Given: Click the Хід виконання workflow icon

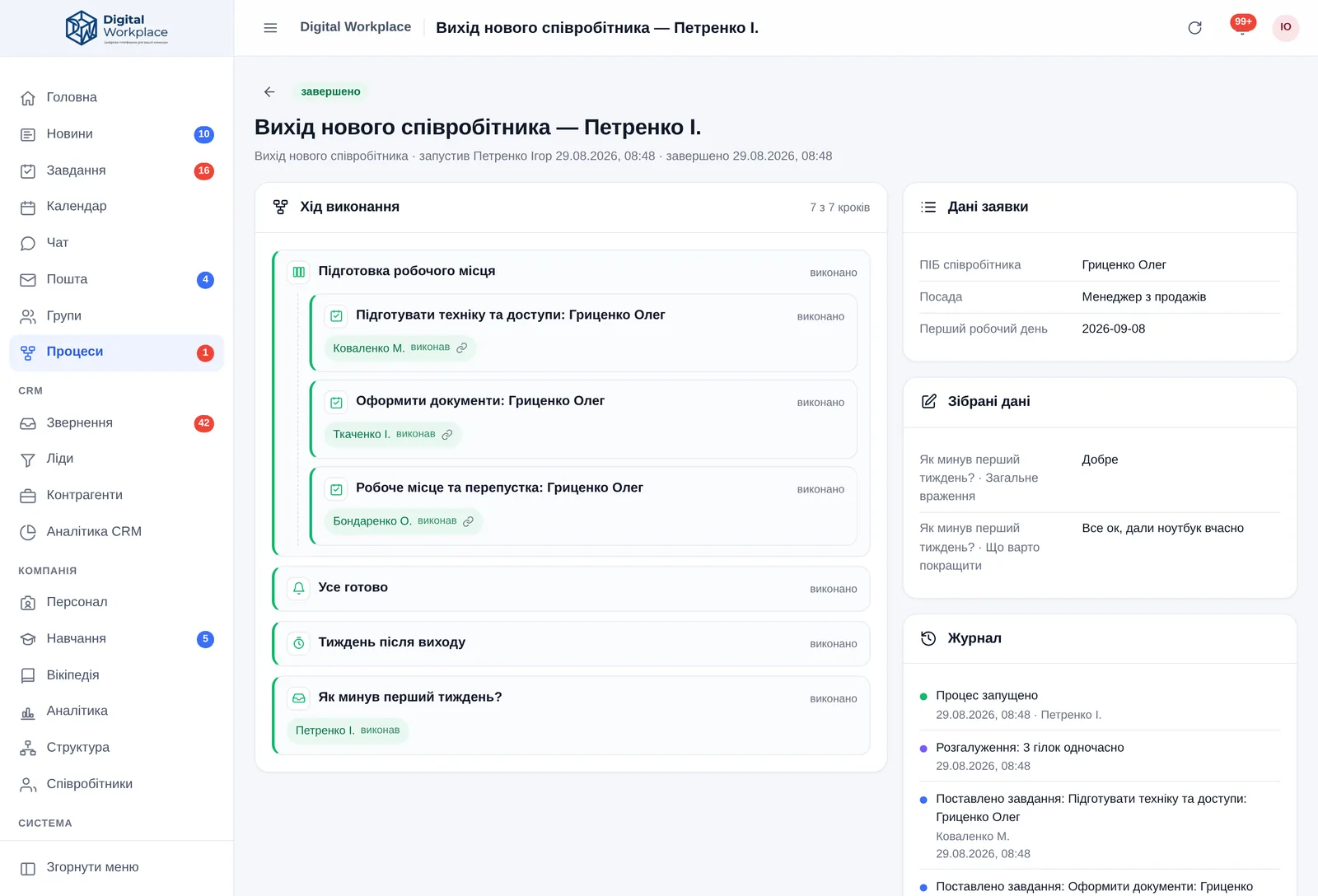Looking at the screenshot, I should pos(280,207).
